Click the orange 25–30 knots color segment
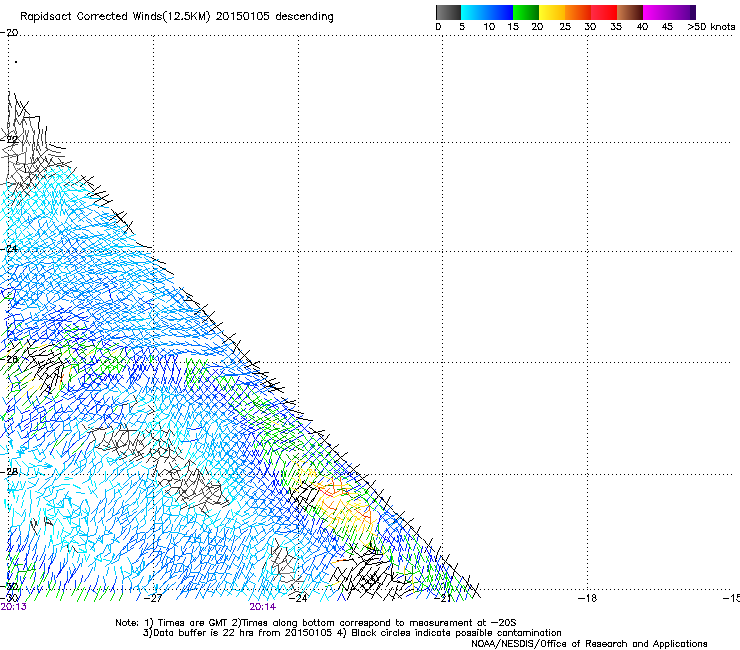This screenshot has width=740, height=650. click(578, 12)
